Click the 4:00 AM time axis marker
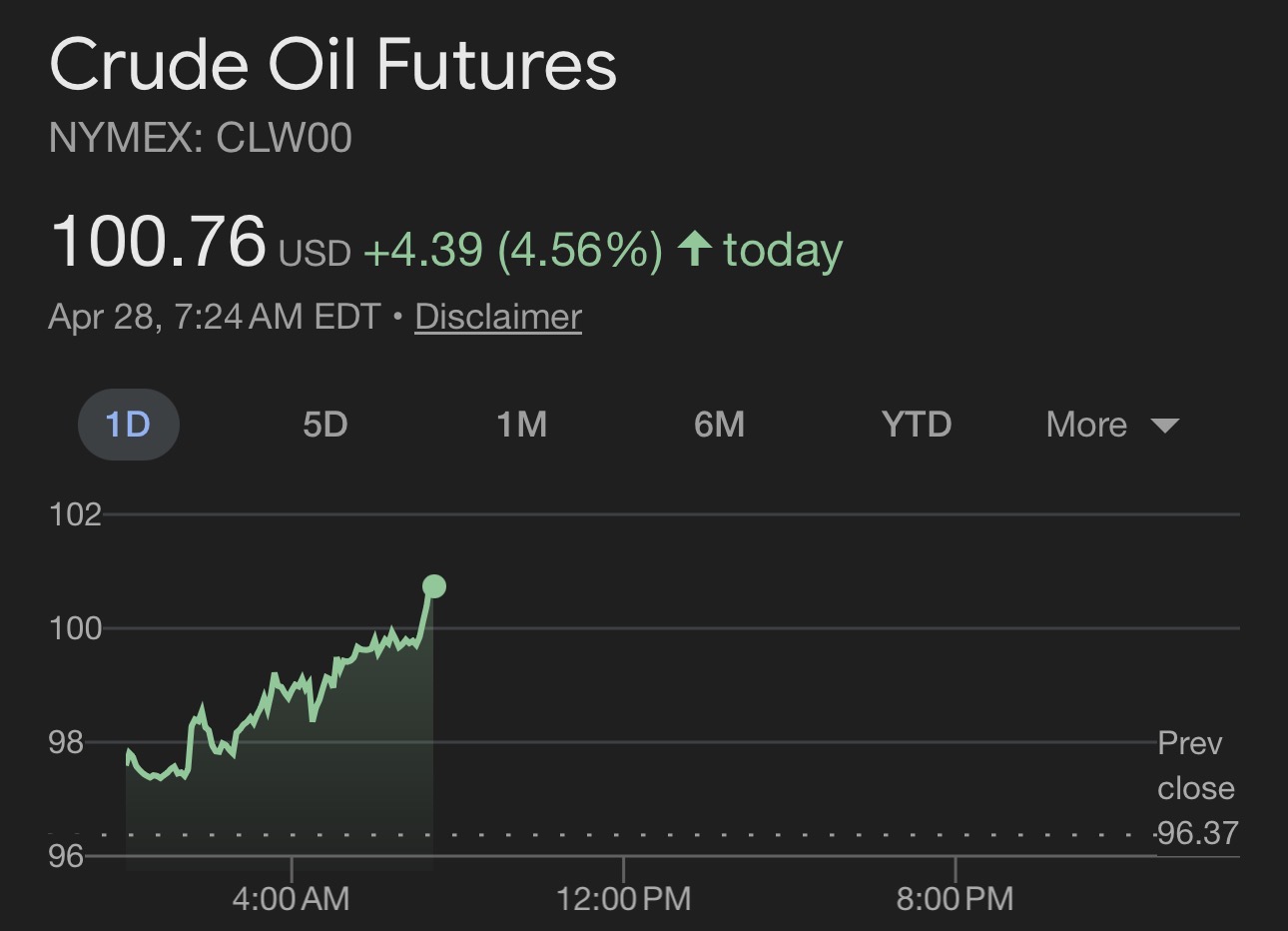Image resolution: width=1288 pixels, height=931 pixels. point(291,898)
